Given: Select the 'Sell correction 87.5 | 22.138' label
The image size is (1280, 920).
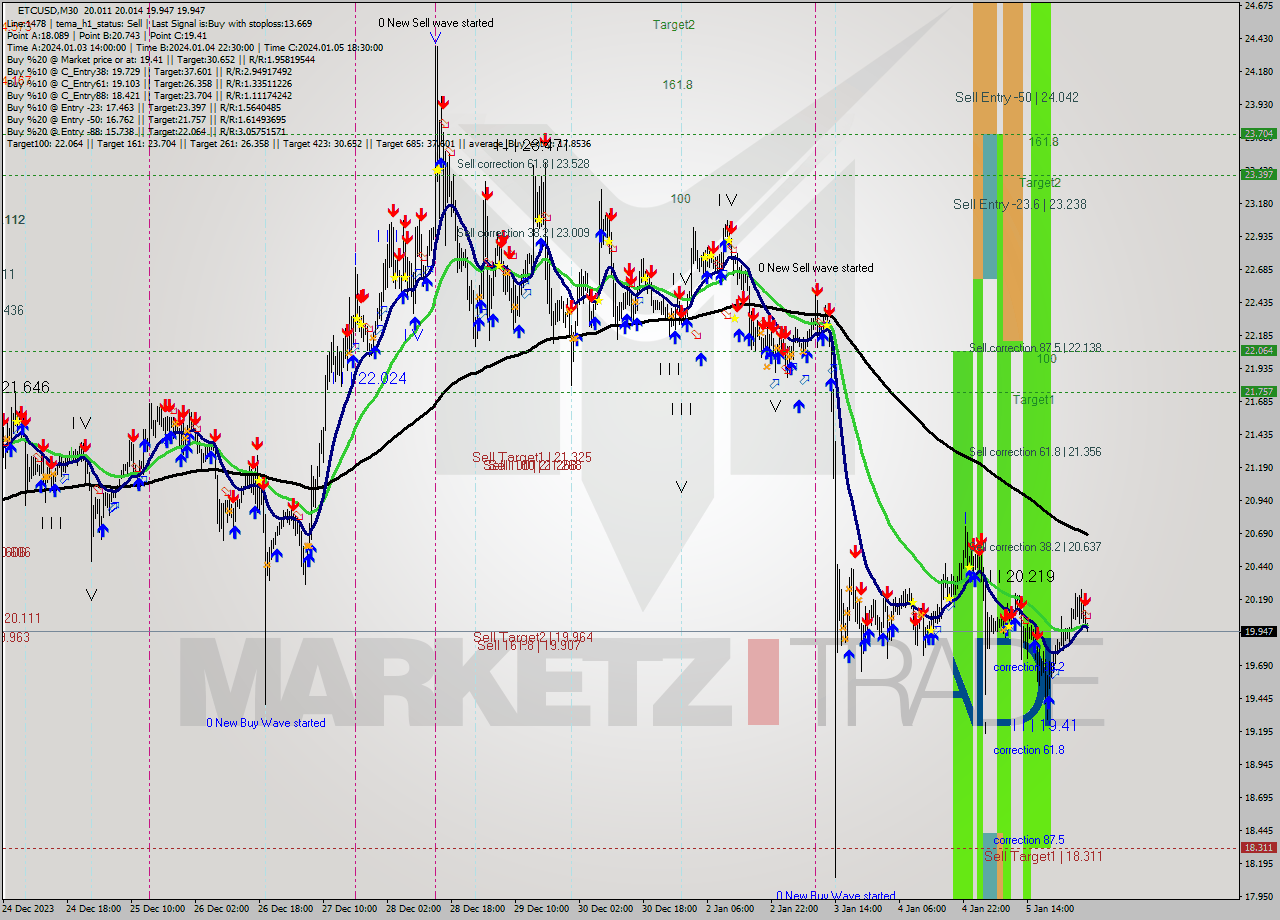Looking at the screenshot, I should pos(1035,347).
